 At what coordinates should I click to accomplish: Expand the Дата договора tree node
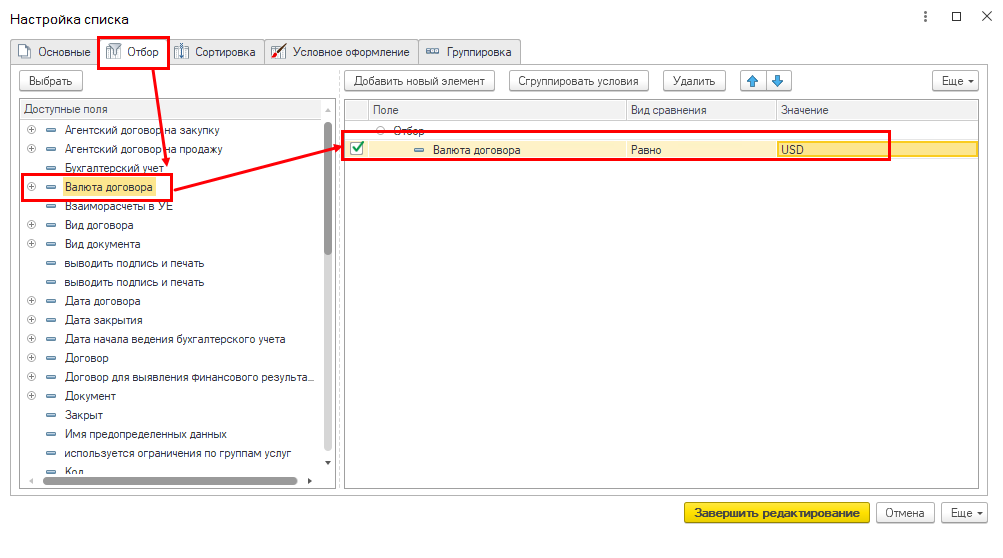31,301
